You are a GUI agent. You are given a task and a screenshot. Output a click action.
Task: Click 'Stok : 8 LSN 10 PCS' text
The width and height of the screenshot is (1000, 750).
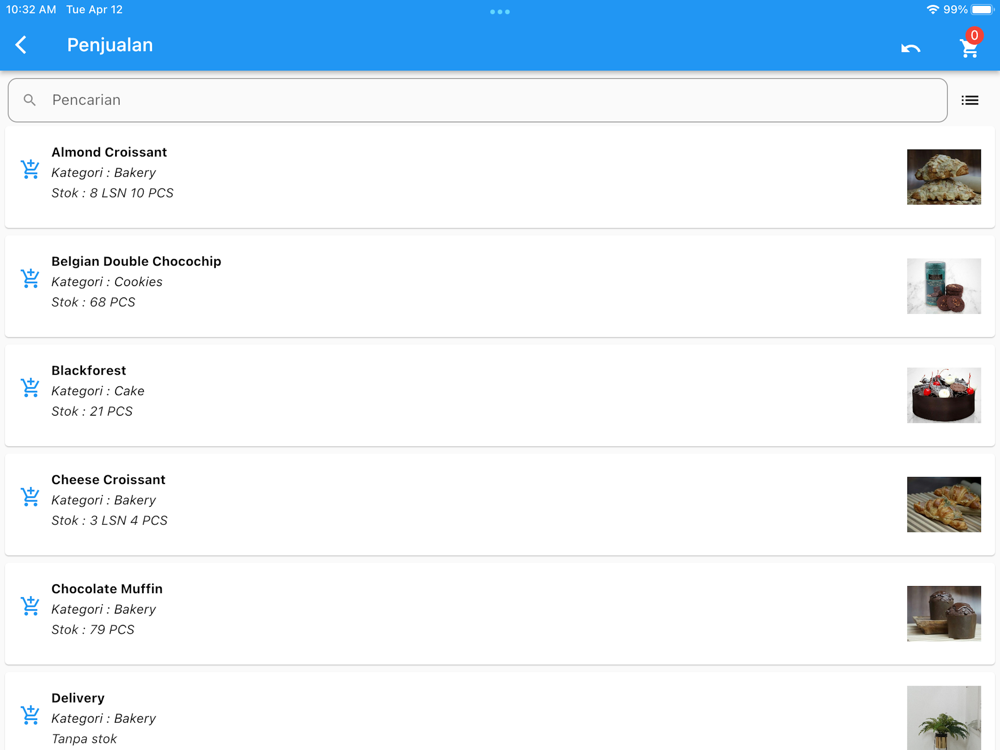click(112, 193)
